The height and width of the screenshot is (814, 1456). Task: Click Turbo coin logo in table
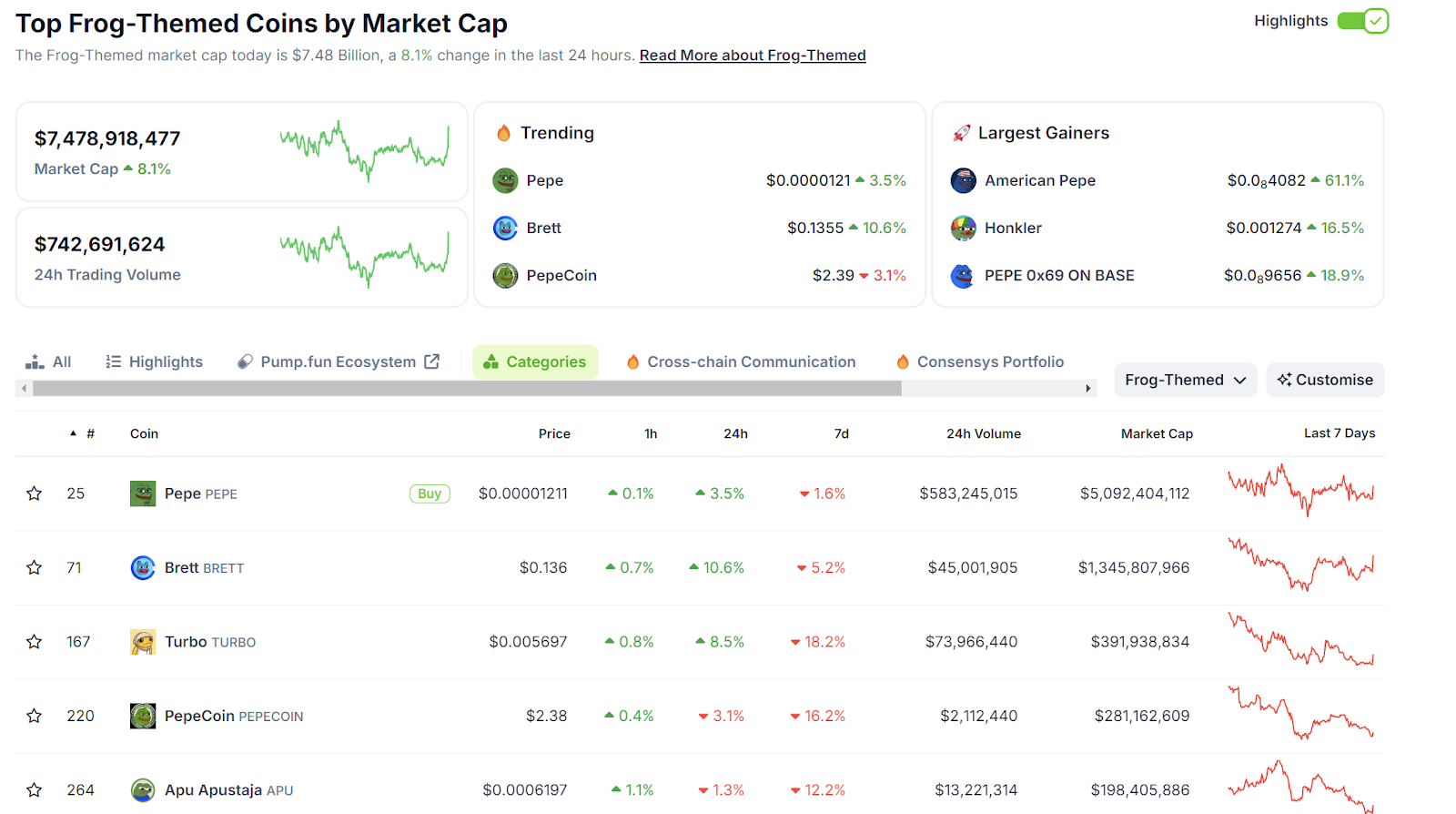(x=143, y=642)
